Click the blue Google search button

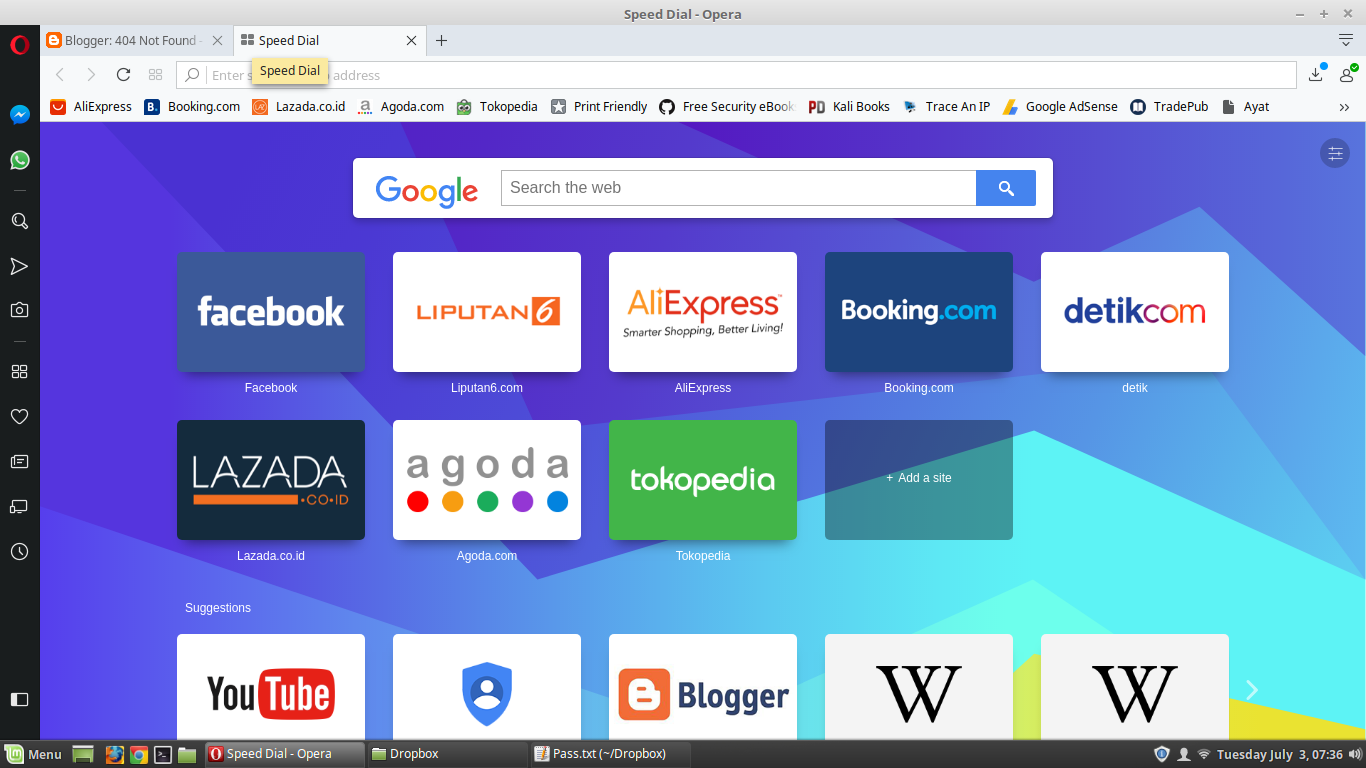coord(1006,188)
